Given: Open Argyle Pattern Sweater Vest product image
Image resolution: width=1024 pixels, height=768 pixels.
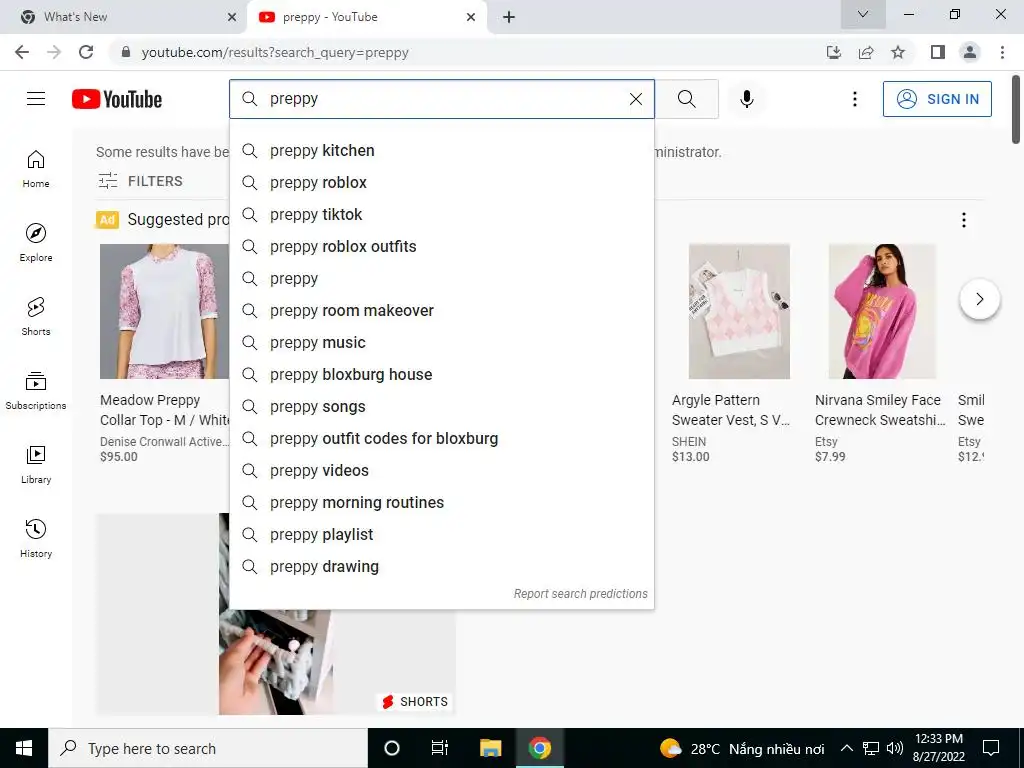Looking at the screenshot, I should pyautogui.click(x=739, y=312).
